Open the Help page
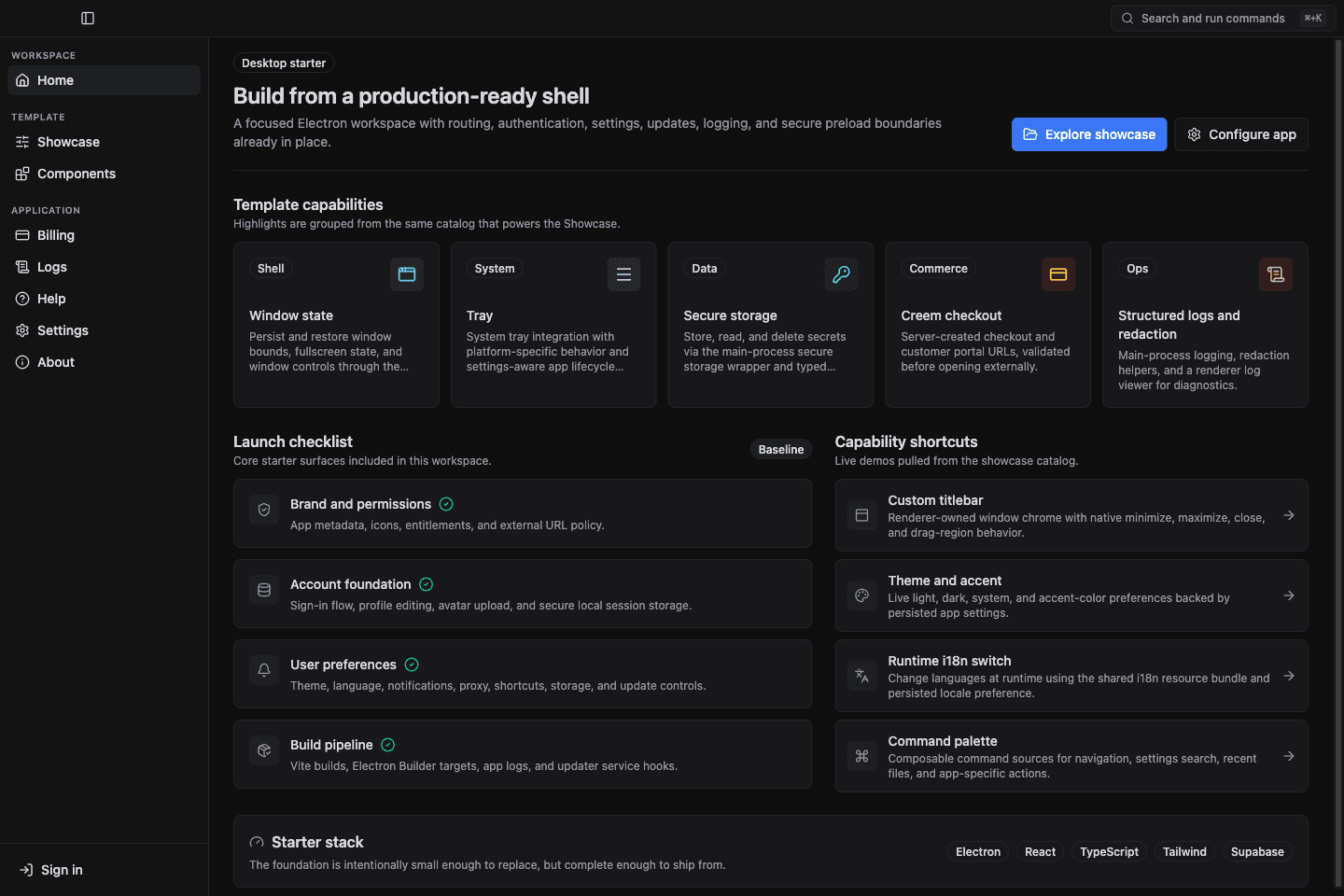Image resolution: width=1344 pixels, height=896 pixels. click(x=104, y=299)
